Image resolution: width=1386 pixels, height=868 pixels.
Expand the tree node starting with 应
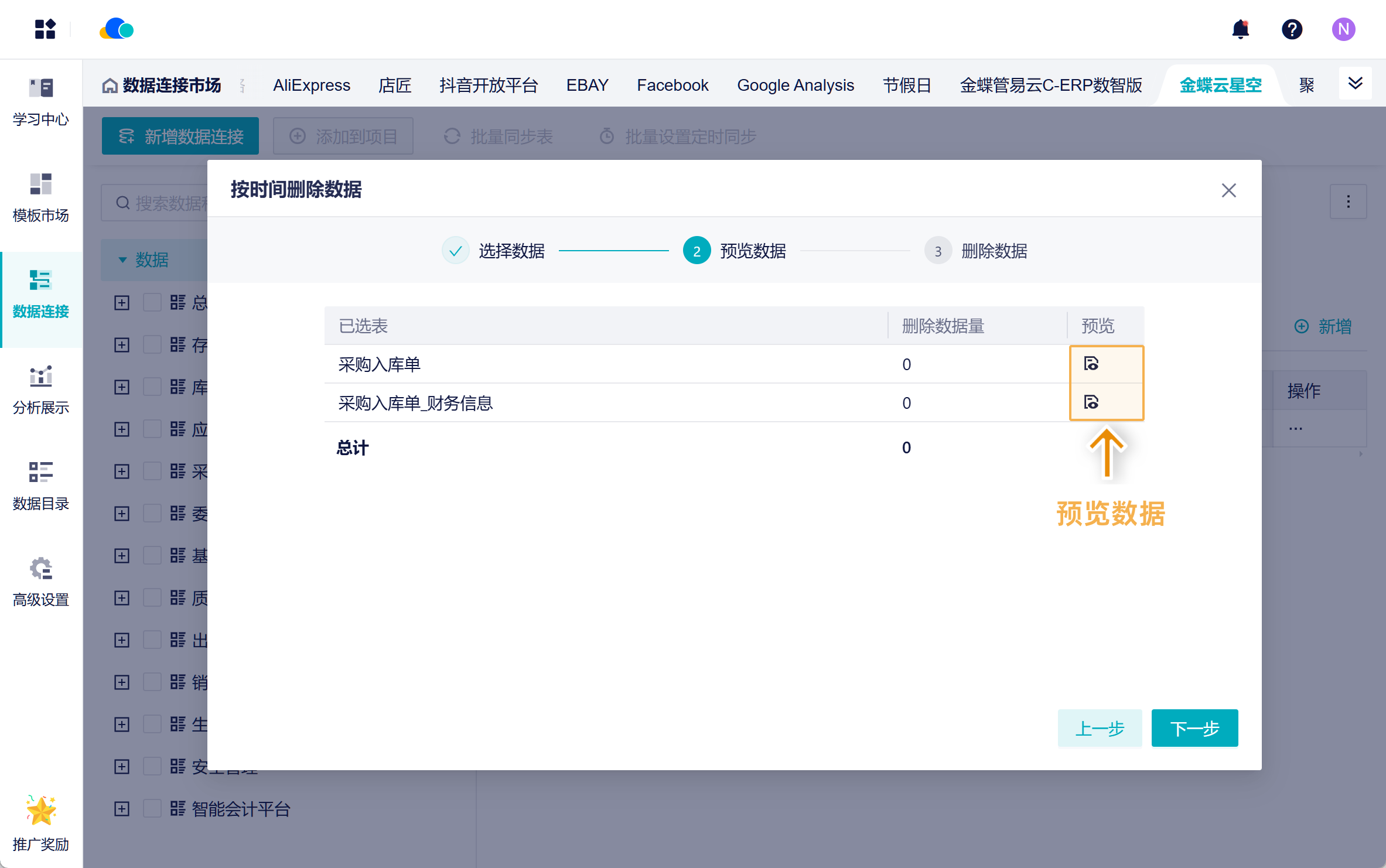tap(122, 429)
